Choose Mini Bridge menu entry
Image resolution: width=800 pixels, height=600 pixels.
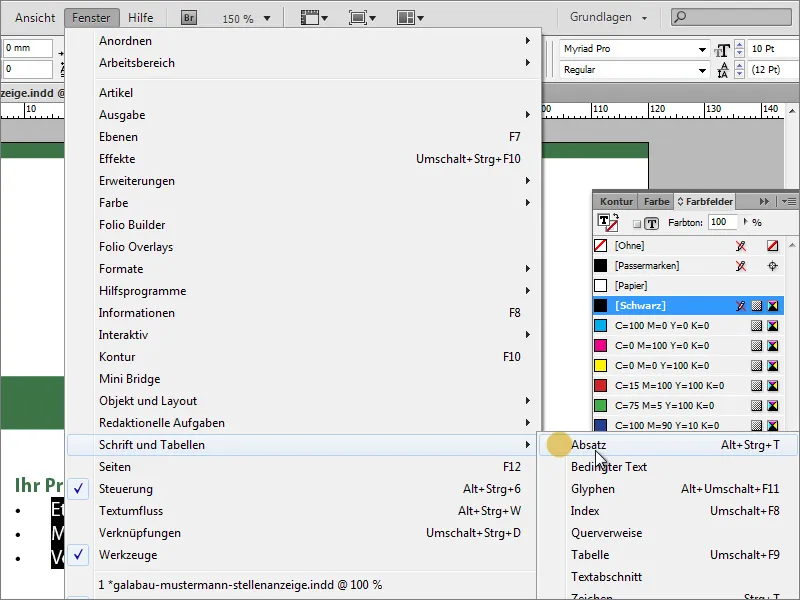[304, 379]
